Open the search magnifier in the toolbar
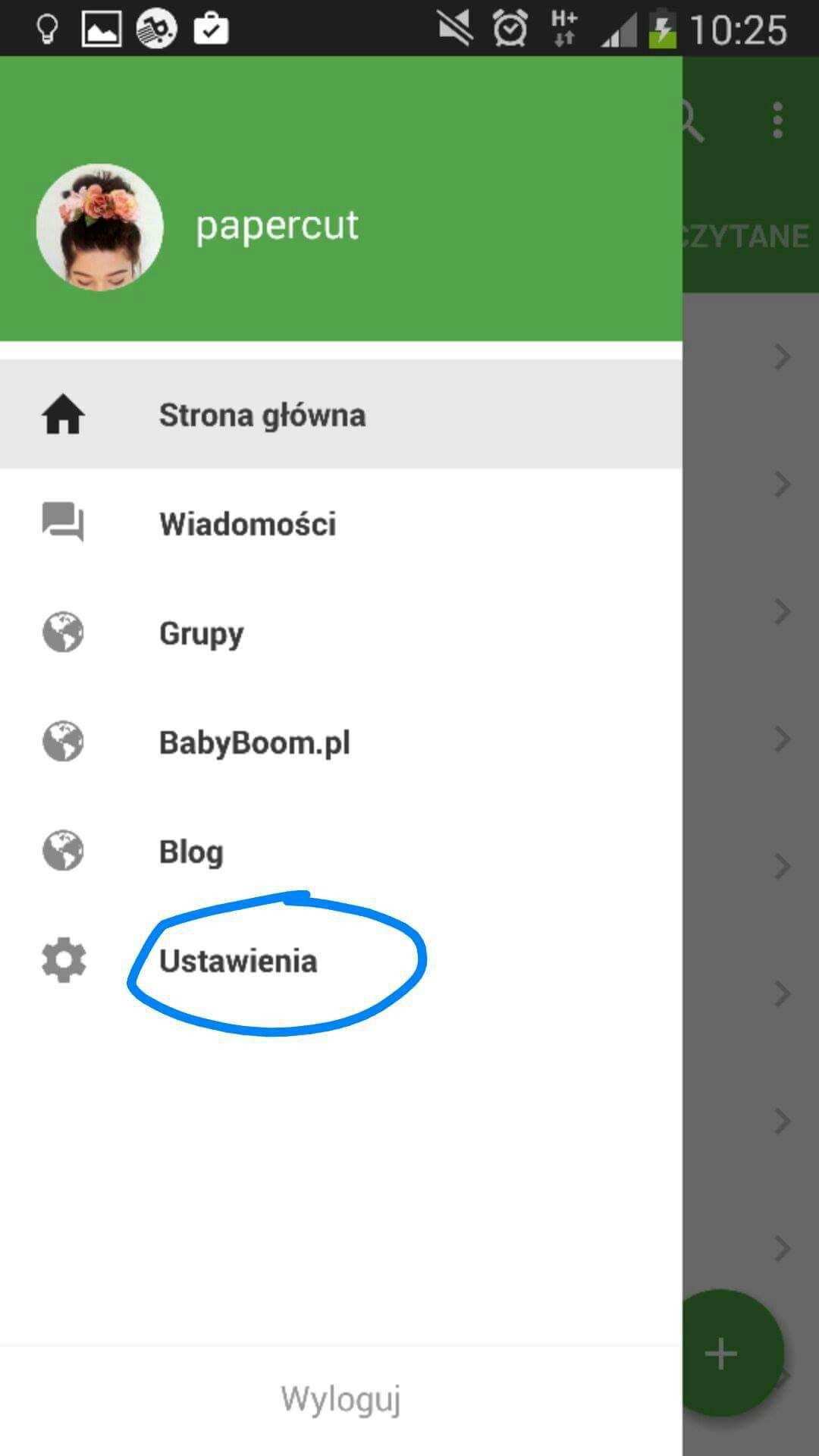819x1456 pixels. pyautogui.click(x=692, y=121)
